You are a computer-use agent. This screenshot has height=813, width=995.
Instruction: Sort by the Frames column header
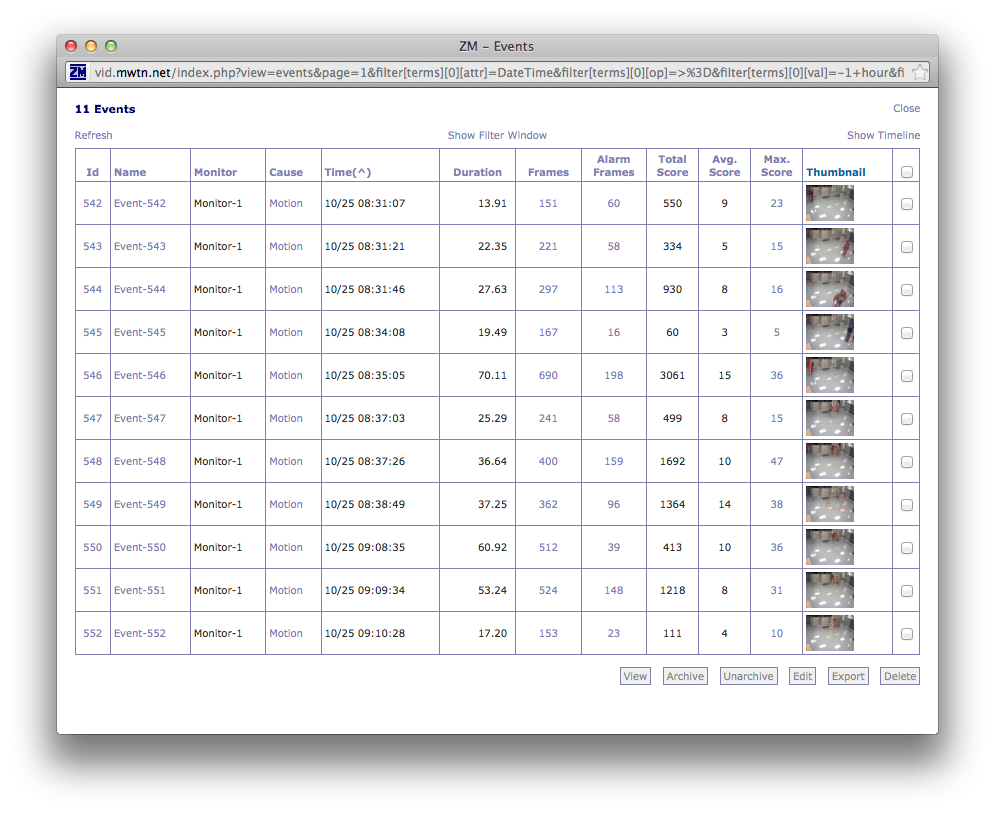click(548, 172)
